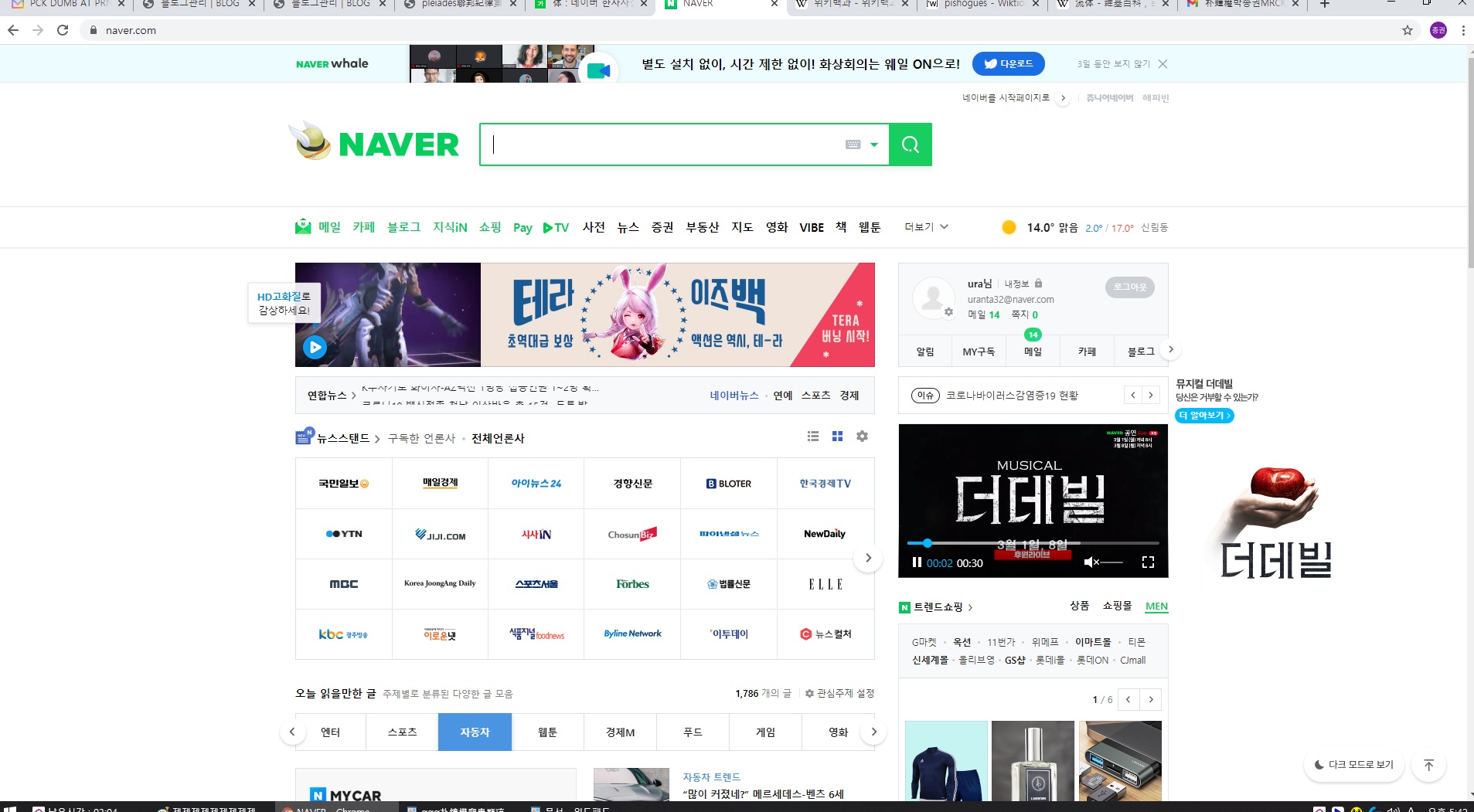Show next page of newsstand publishers

pyautogui.click(x=868, y=558)
